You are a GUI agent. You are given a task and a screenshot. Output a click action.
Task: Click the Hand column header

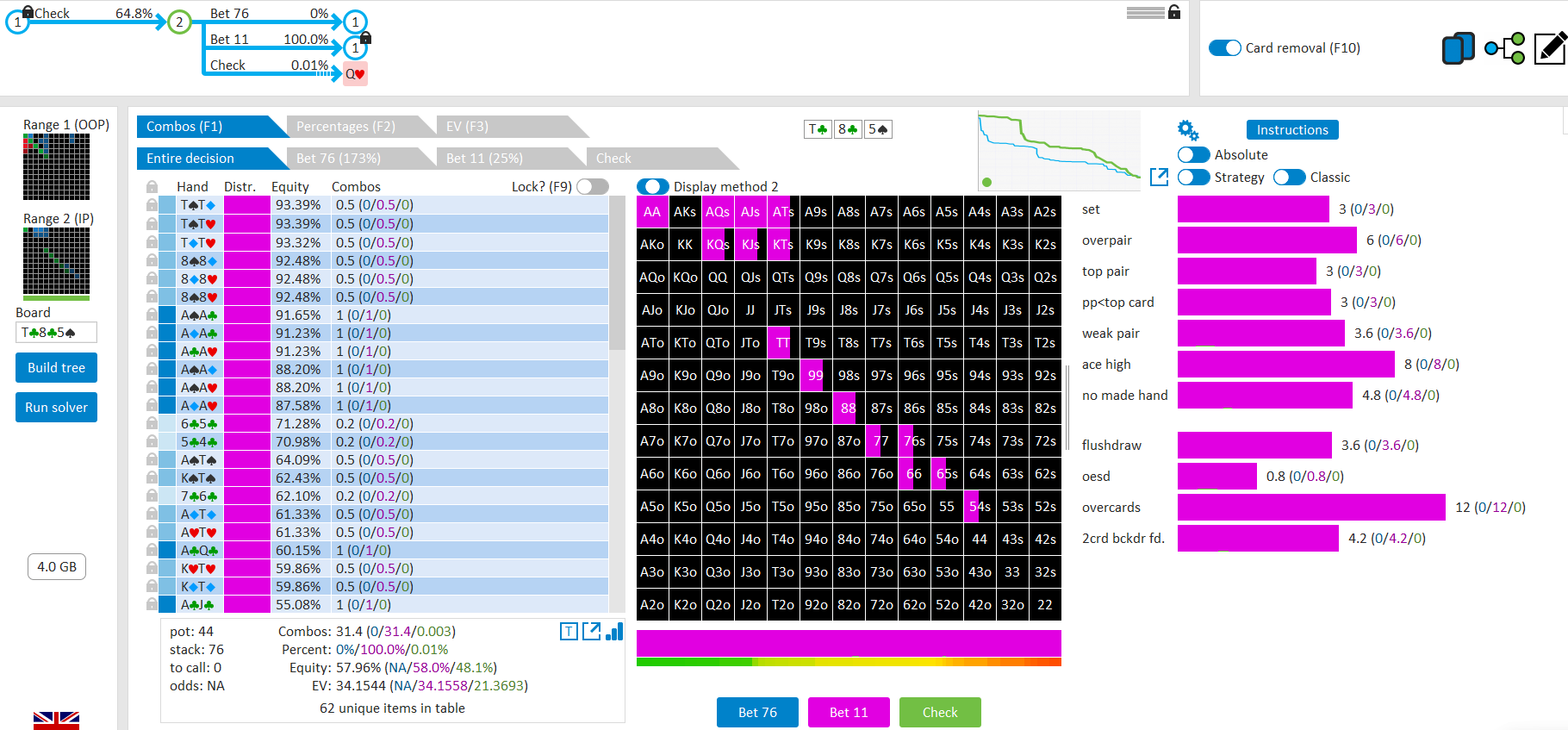192,187
